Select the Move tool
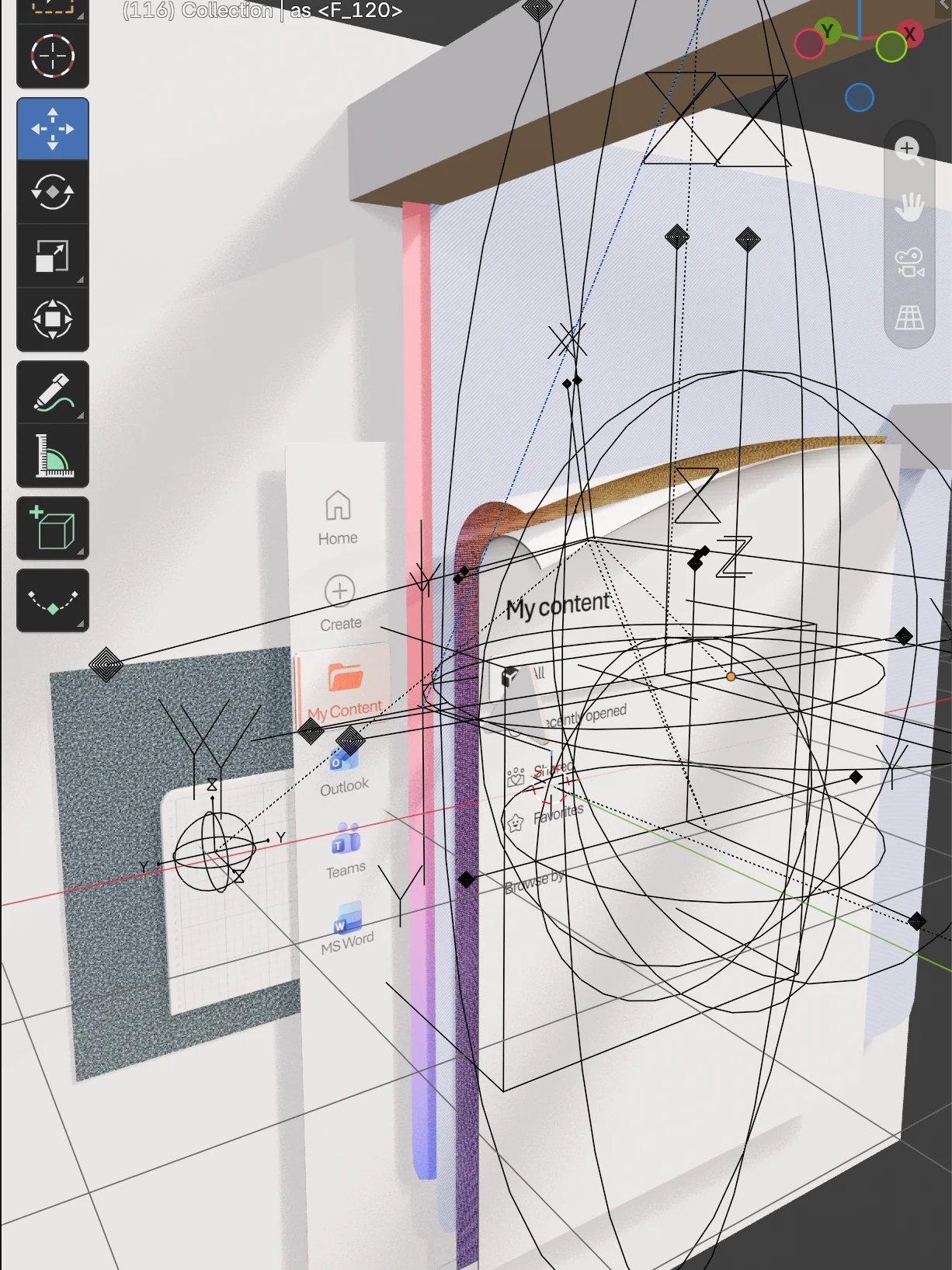 click(x=53, y=129)
